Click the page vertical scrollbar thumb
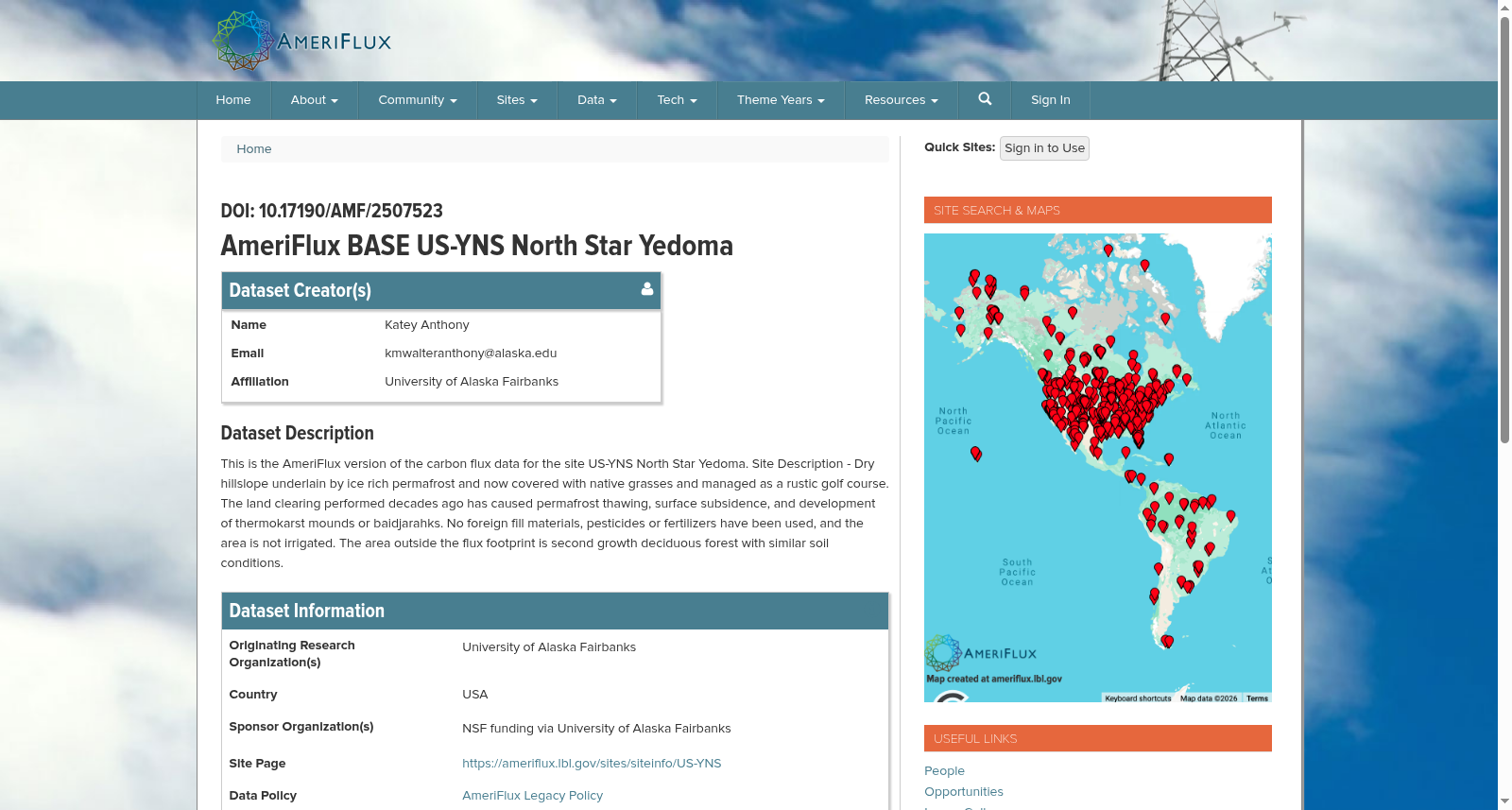The image size is (1512, 810). coord(1504,230)
